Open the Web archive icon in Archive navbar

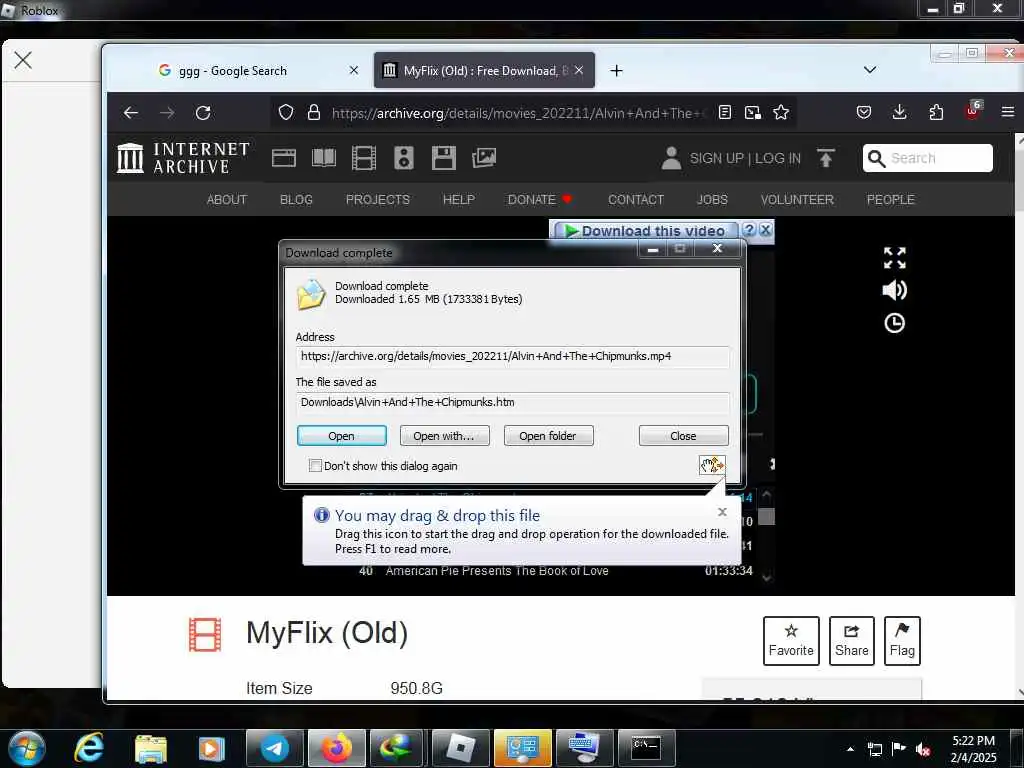point(284,158)
